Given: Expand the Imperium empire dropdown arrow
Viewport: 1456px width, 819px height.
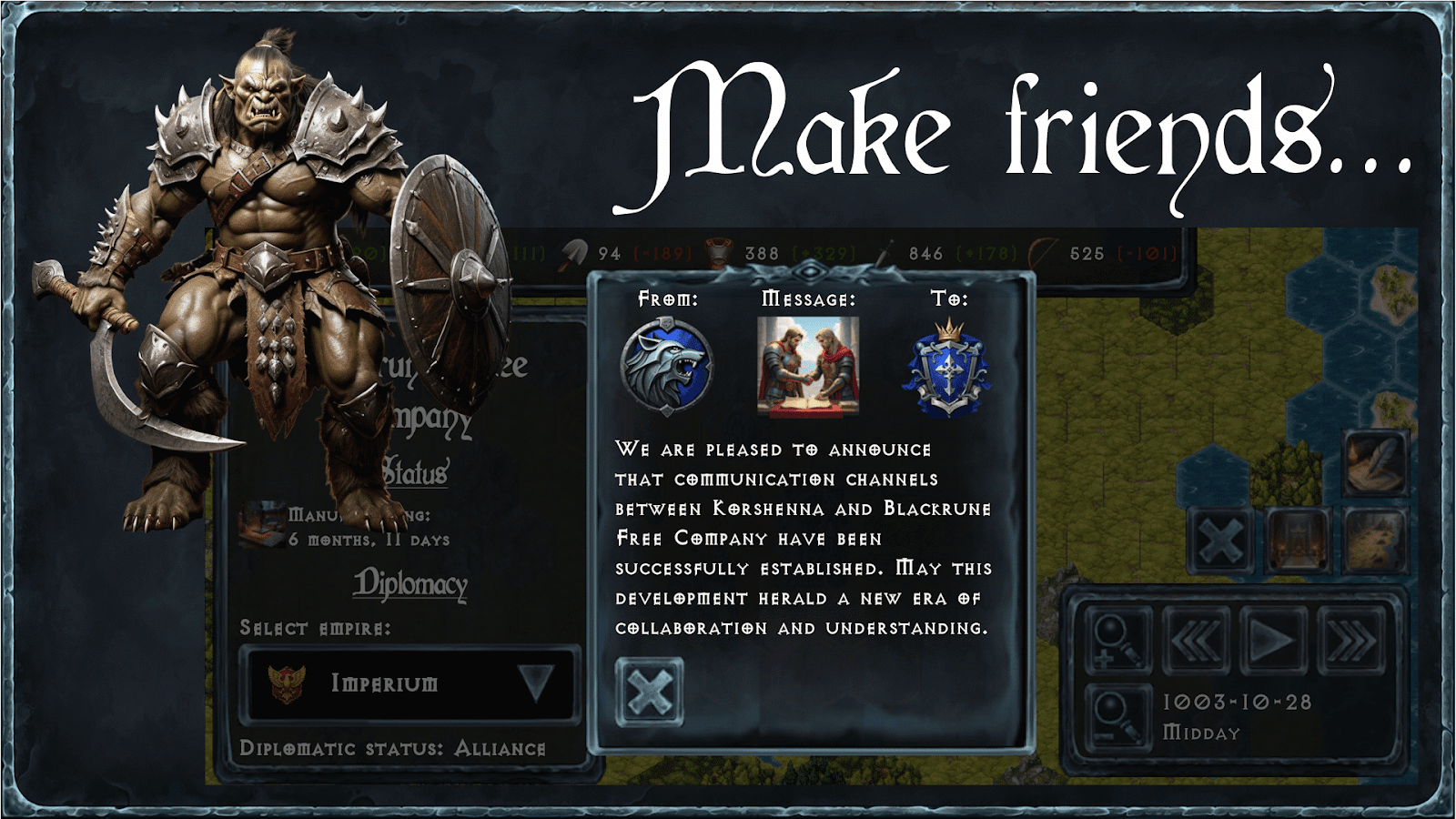Looking at the screenshot, I should coord(536,682).
